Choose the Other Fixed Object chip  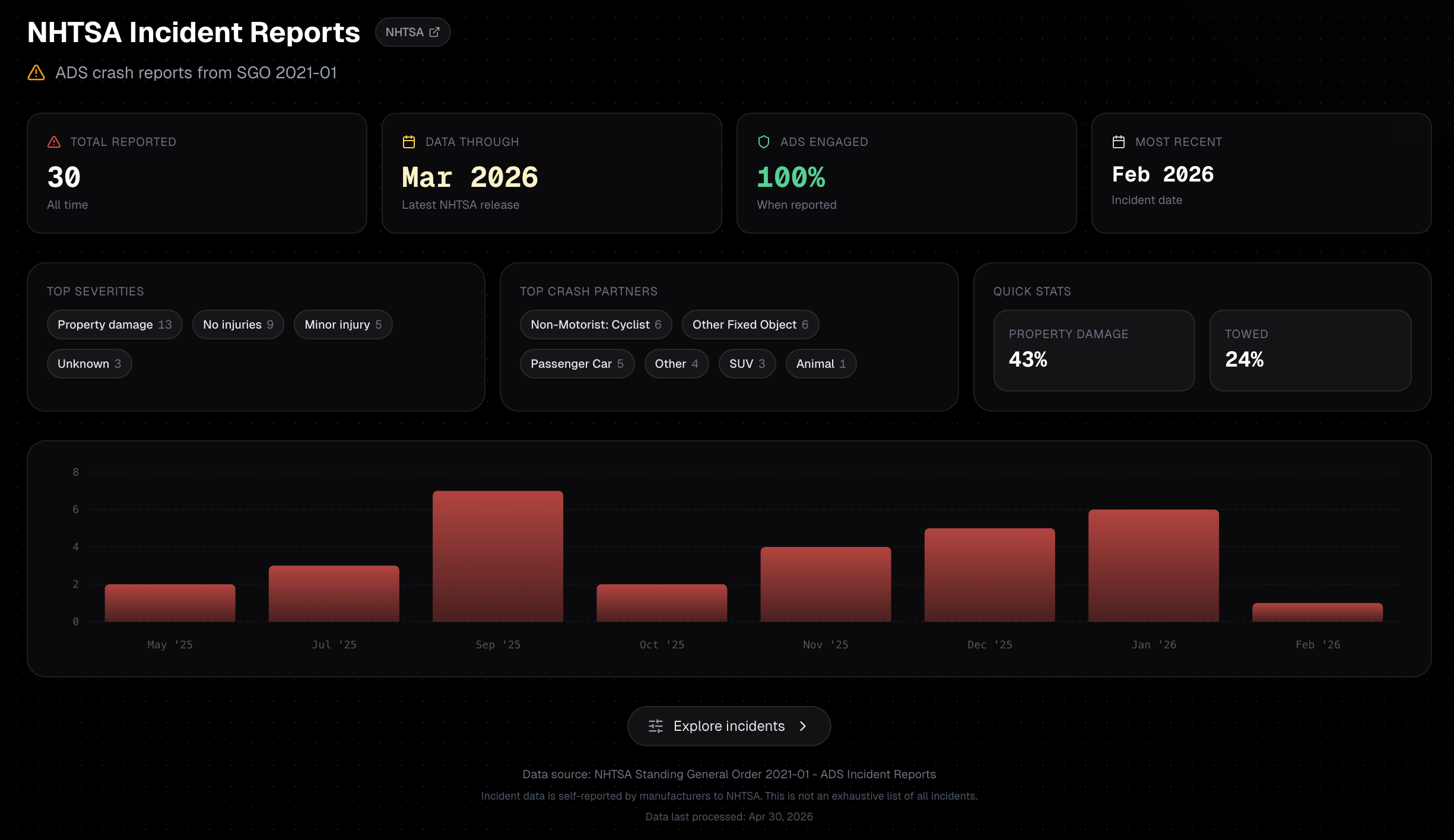(x=750, y=324)
